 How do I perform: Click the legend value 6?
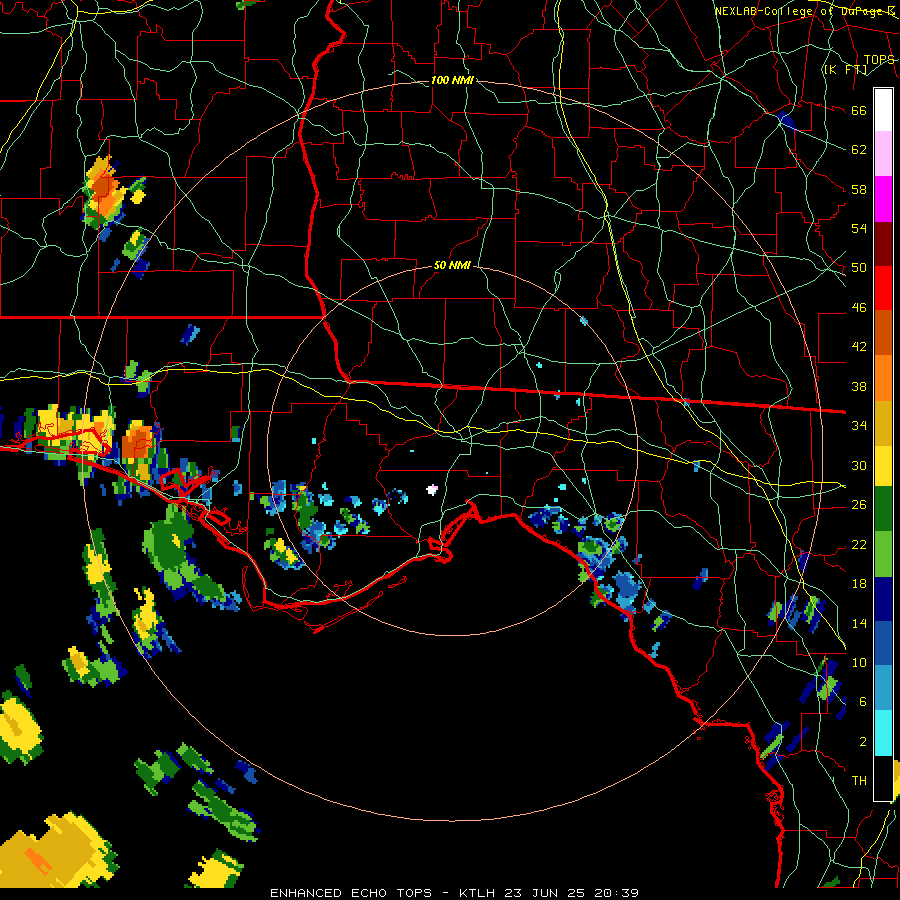point(862,702)
